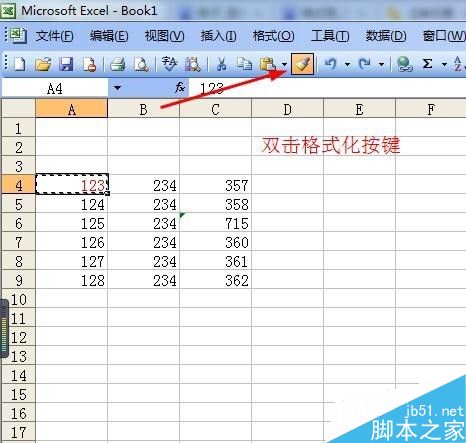466x443 pixels.
Task: Select column F header
Action: [x=431, y=108]
